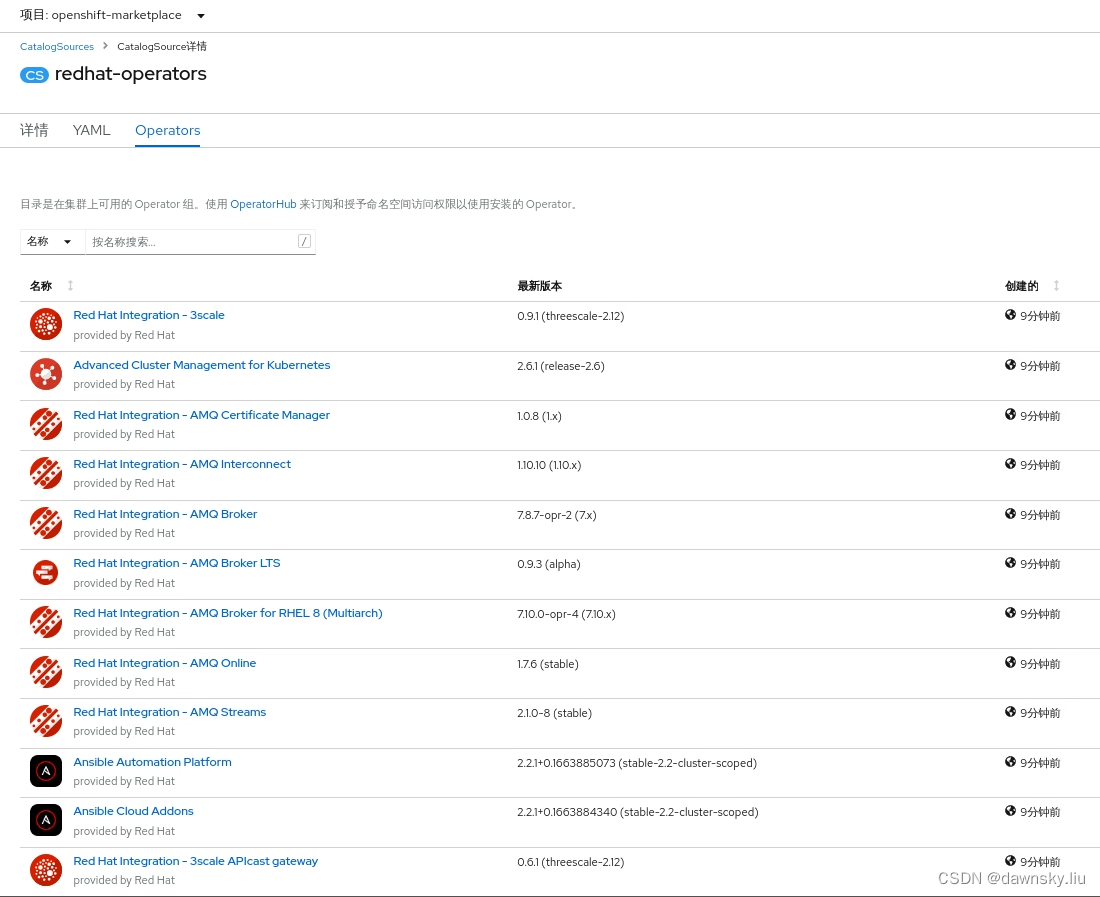1100x897 pixels.
Task: Click globe icon in Ansible Automation Platform row
Action: pos(1010,762)
